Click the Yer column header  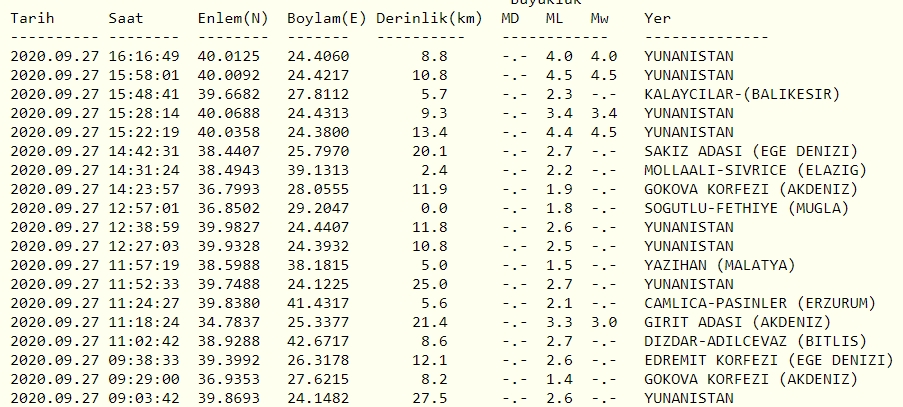coord(658,19)
